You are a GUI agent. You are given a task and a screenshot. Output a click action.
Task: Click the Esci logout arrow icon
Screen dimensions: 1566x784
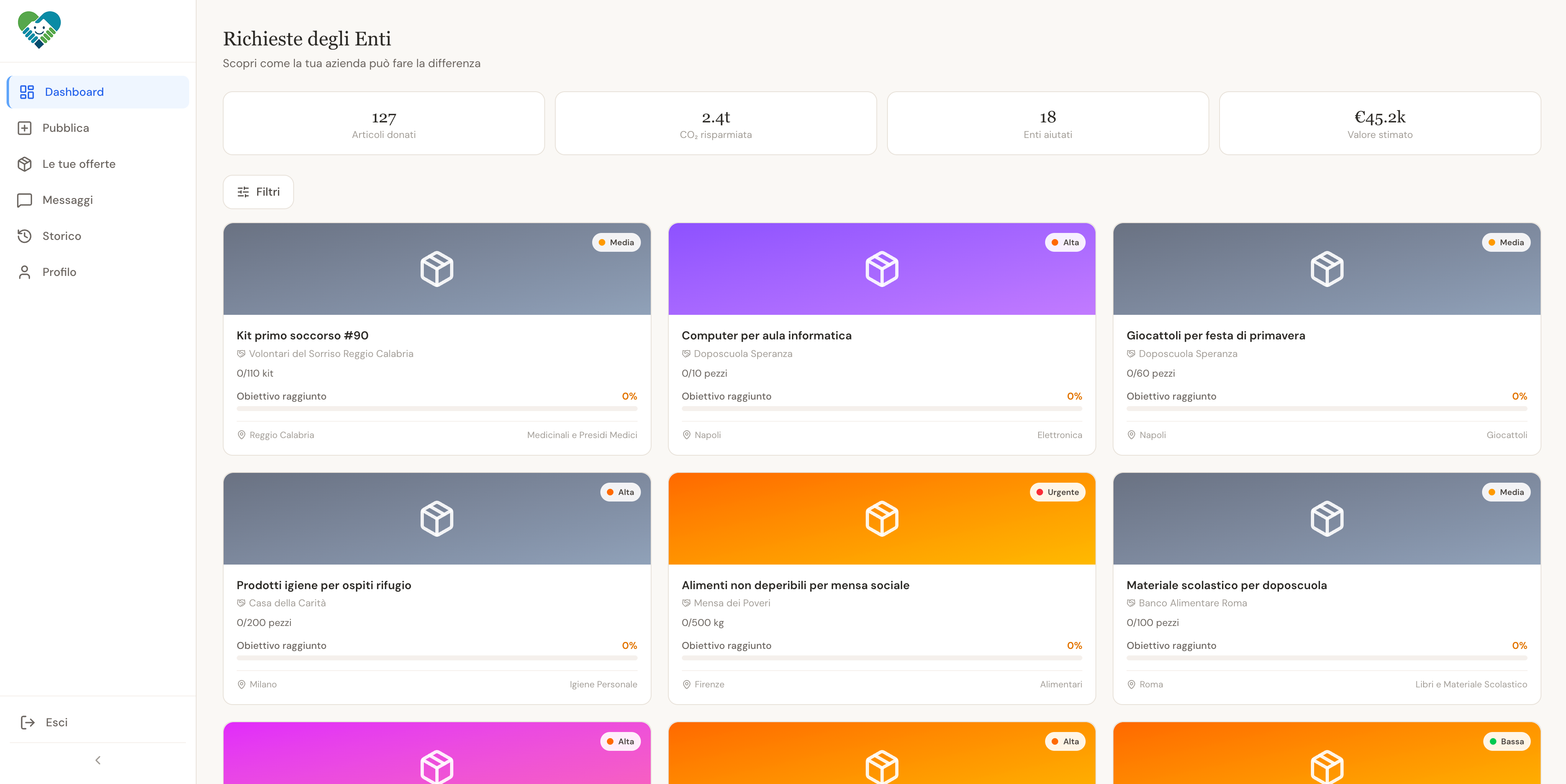pos(27,722)
